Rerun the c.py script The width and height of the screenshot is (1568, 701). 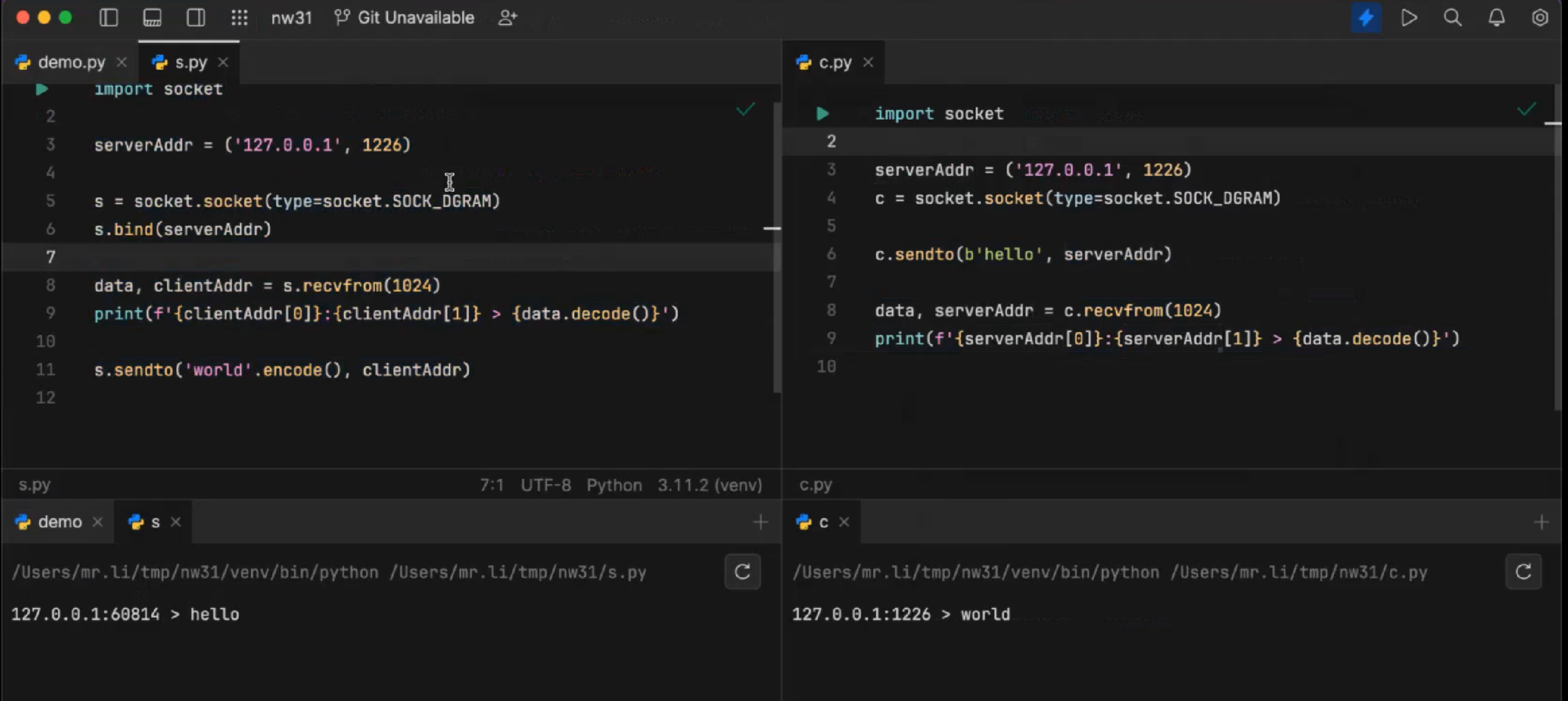pos(1524,572)
